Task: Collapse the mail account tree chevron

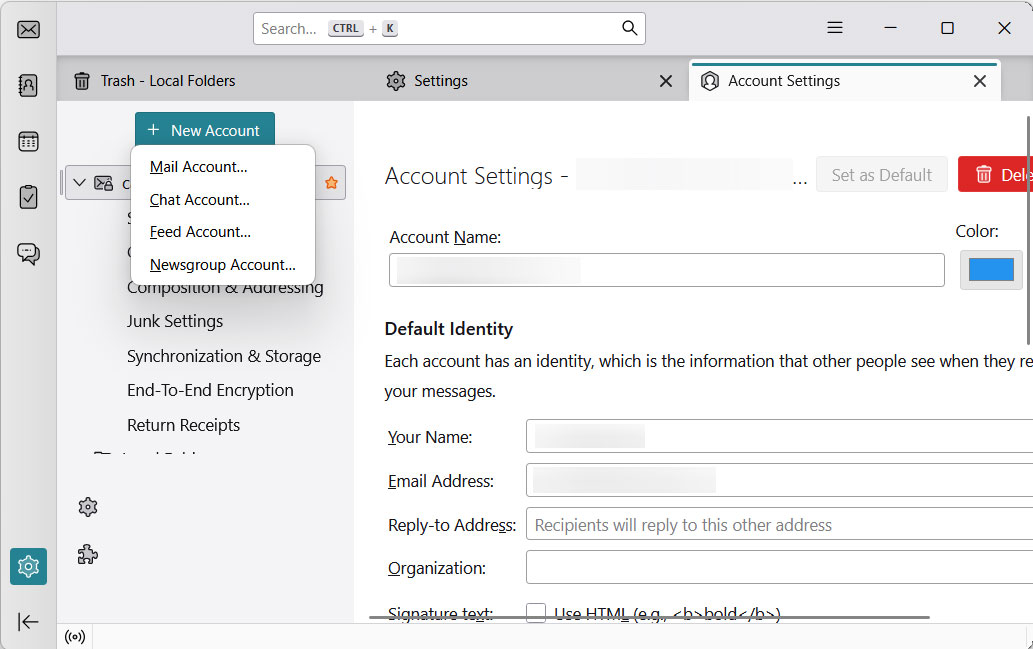Action: (x=80, y=183)
